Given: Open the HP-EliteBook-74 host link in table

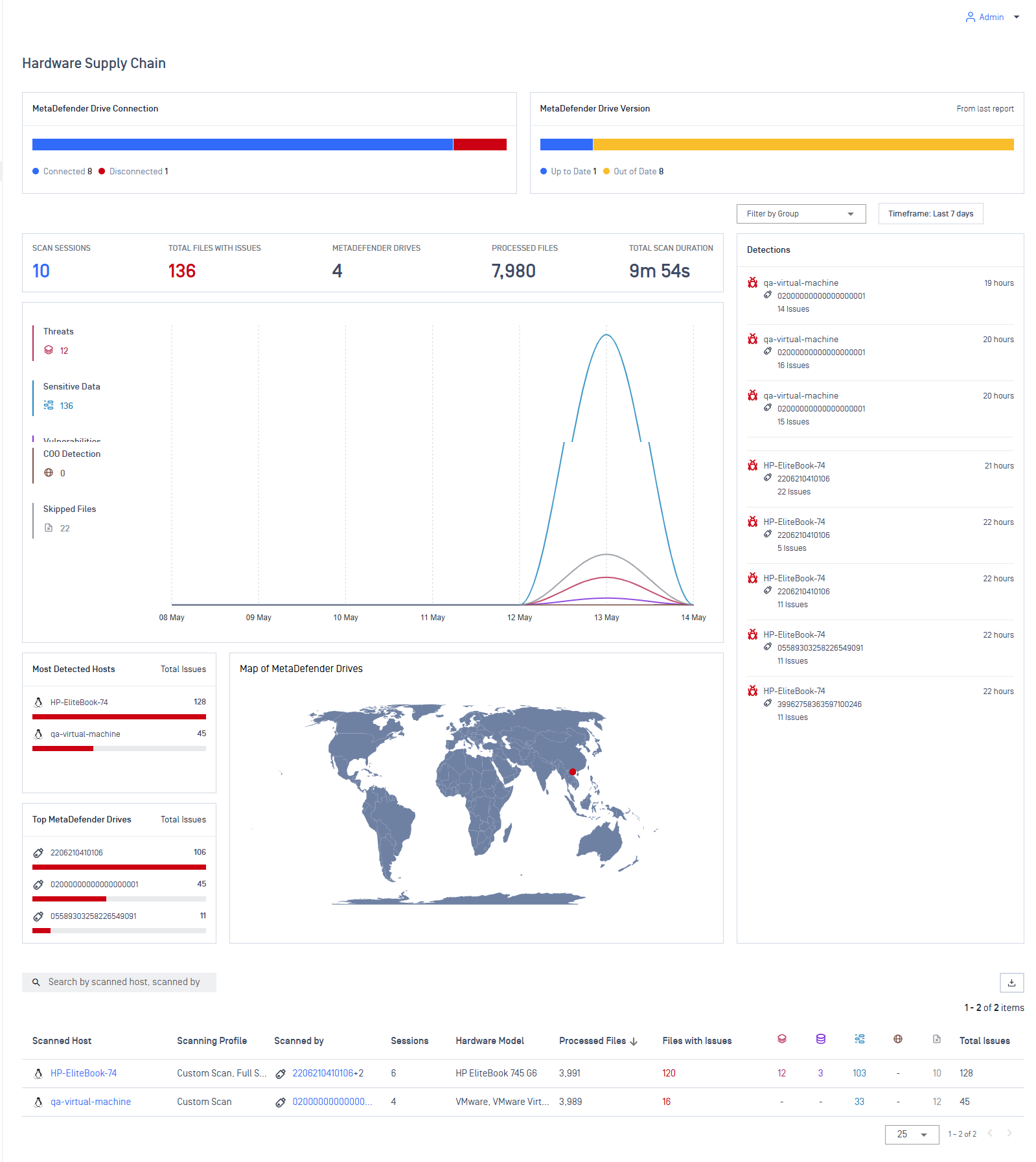Looking at the screenshot, I should (84, 1073).
